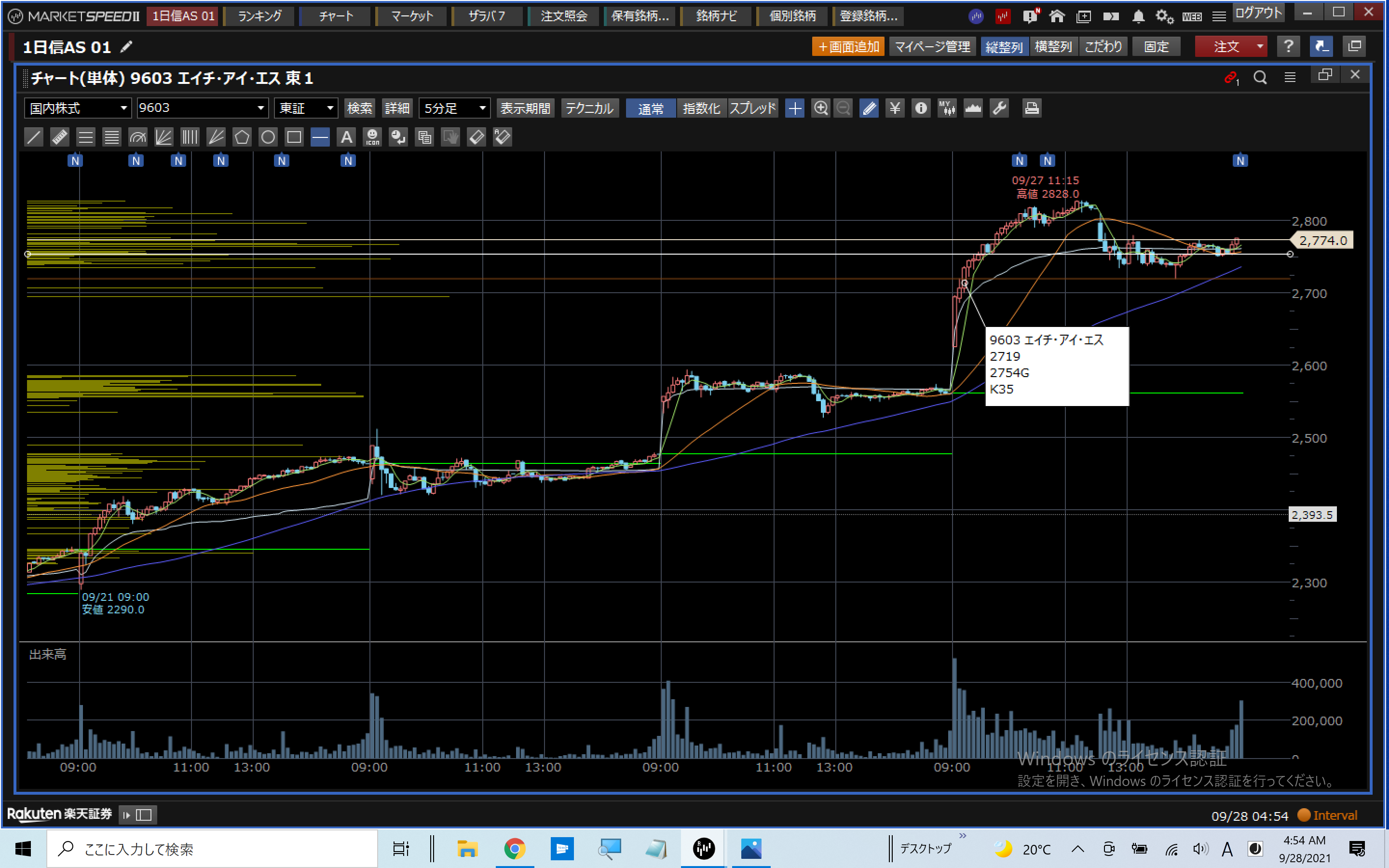Screen dimensions: 1389x868
Task: Toggle the crosshair cursor button
Action: (795, 108)
